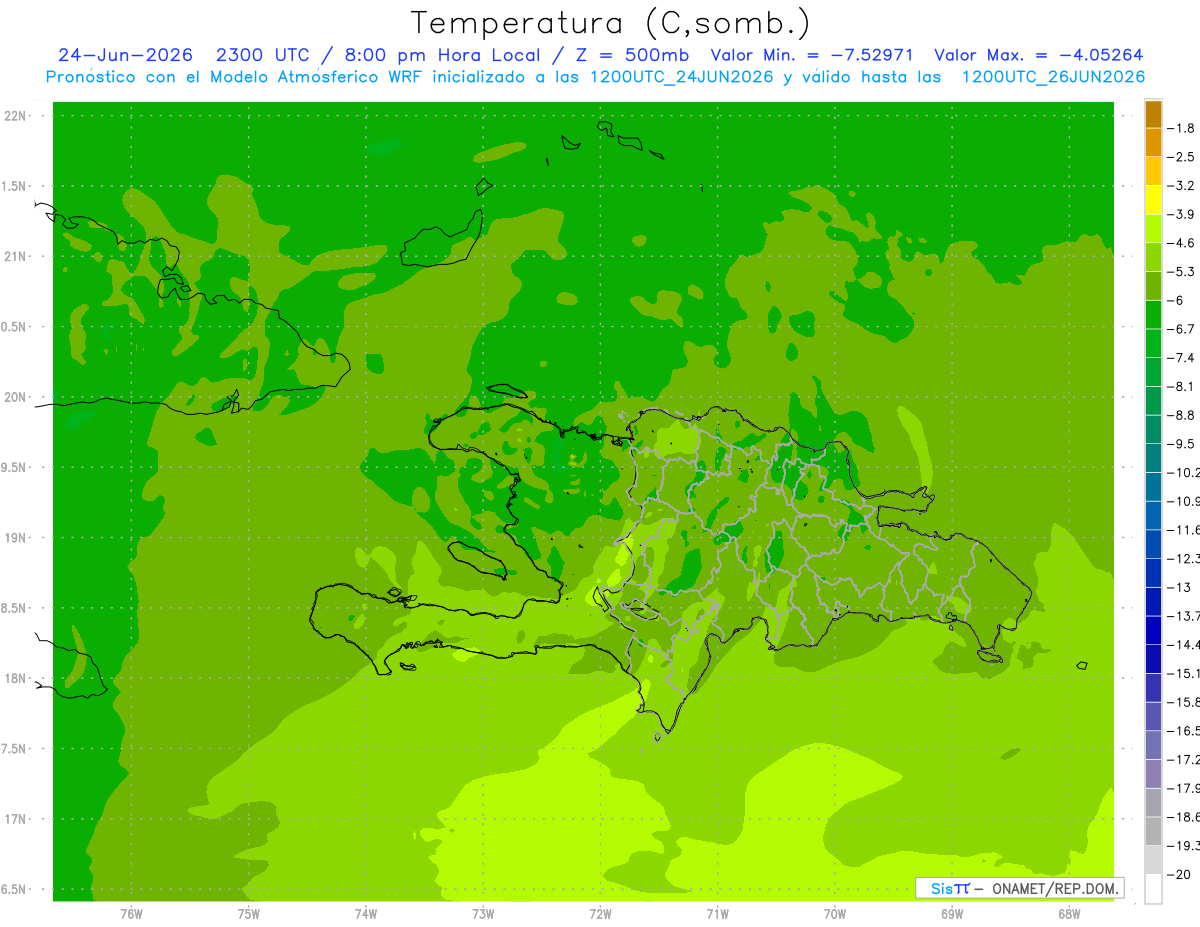Click the '-3.2' colorbar value

[x=1181, y=186]
